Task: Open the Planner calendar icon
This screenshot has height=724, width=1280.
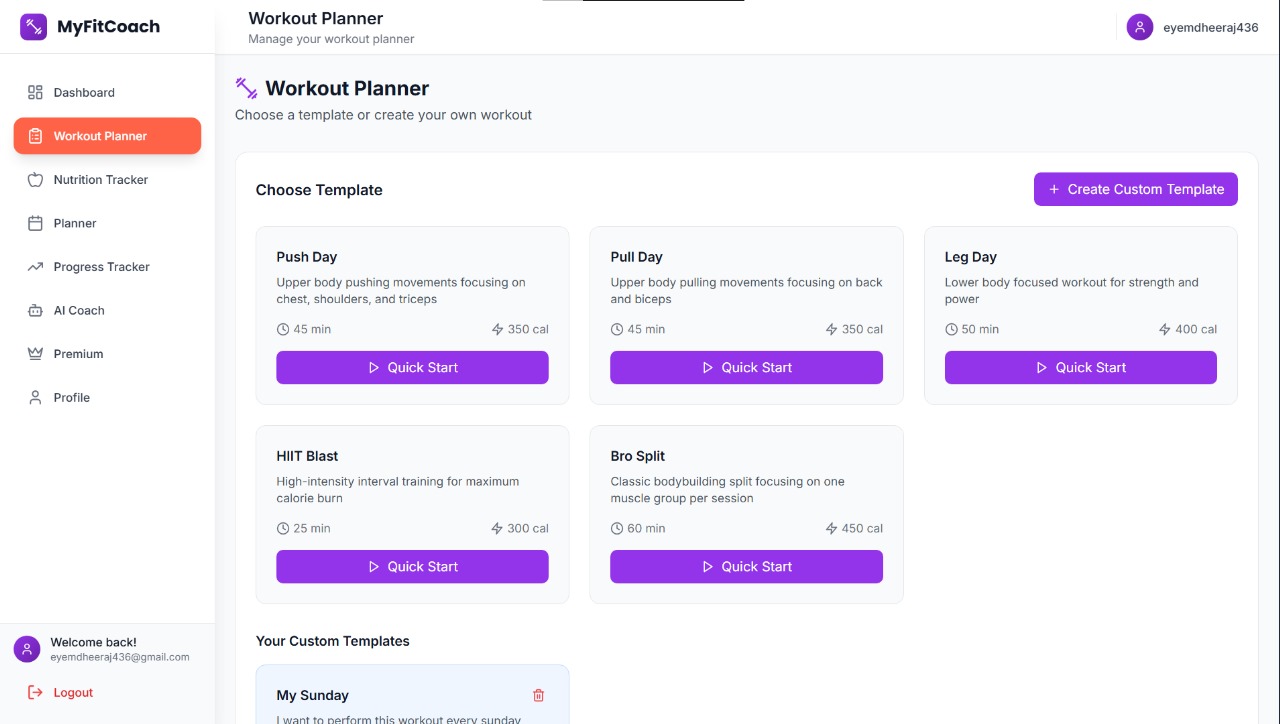Action: click(x=34, y=223)
